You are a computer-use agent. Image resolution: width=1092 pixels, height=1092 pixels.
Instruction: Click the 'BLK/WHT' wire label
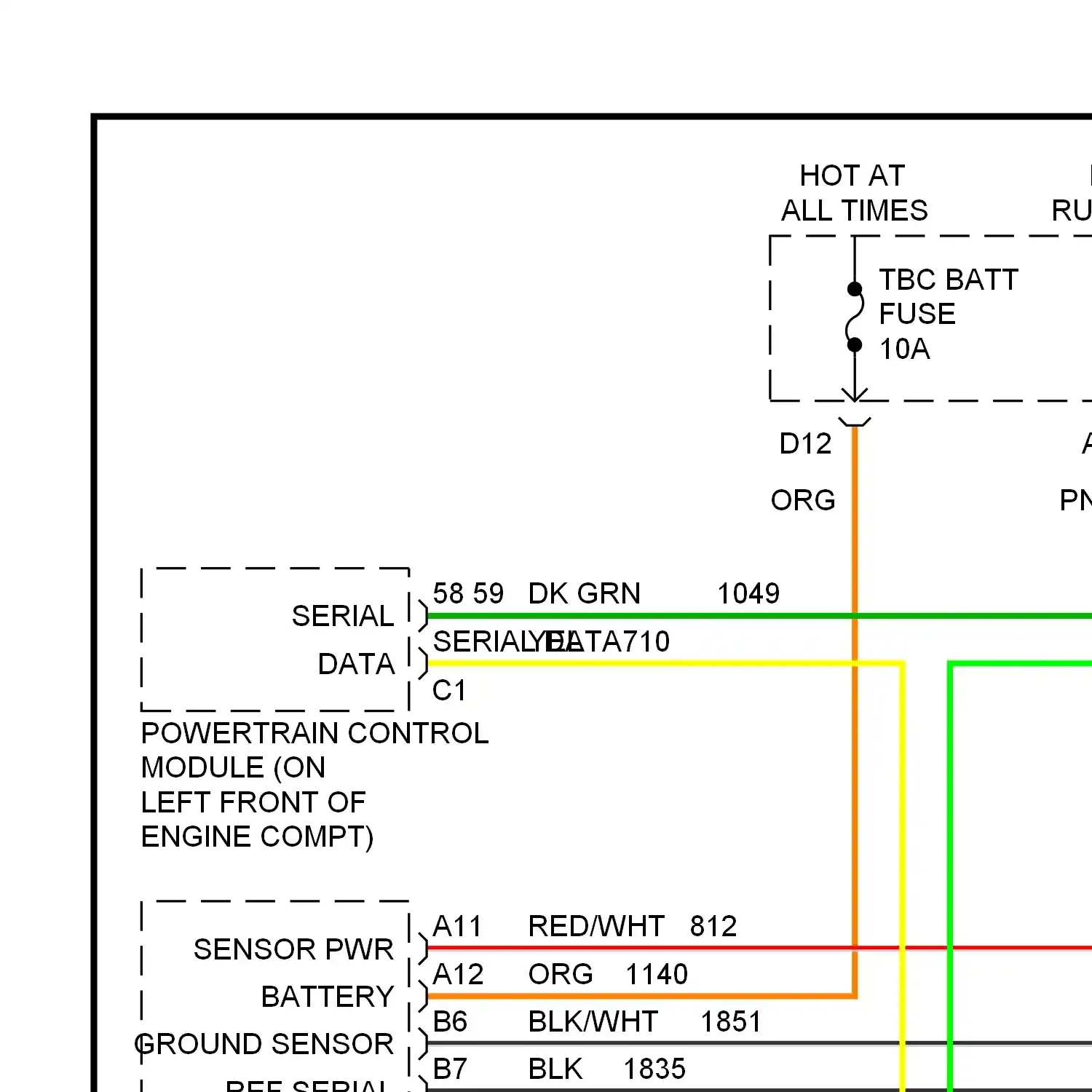[593, 1021]
